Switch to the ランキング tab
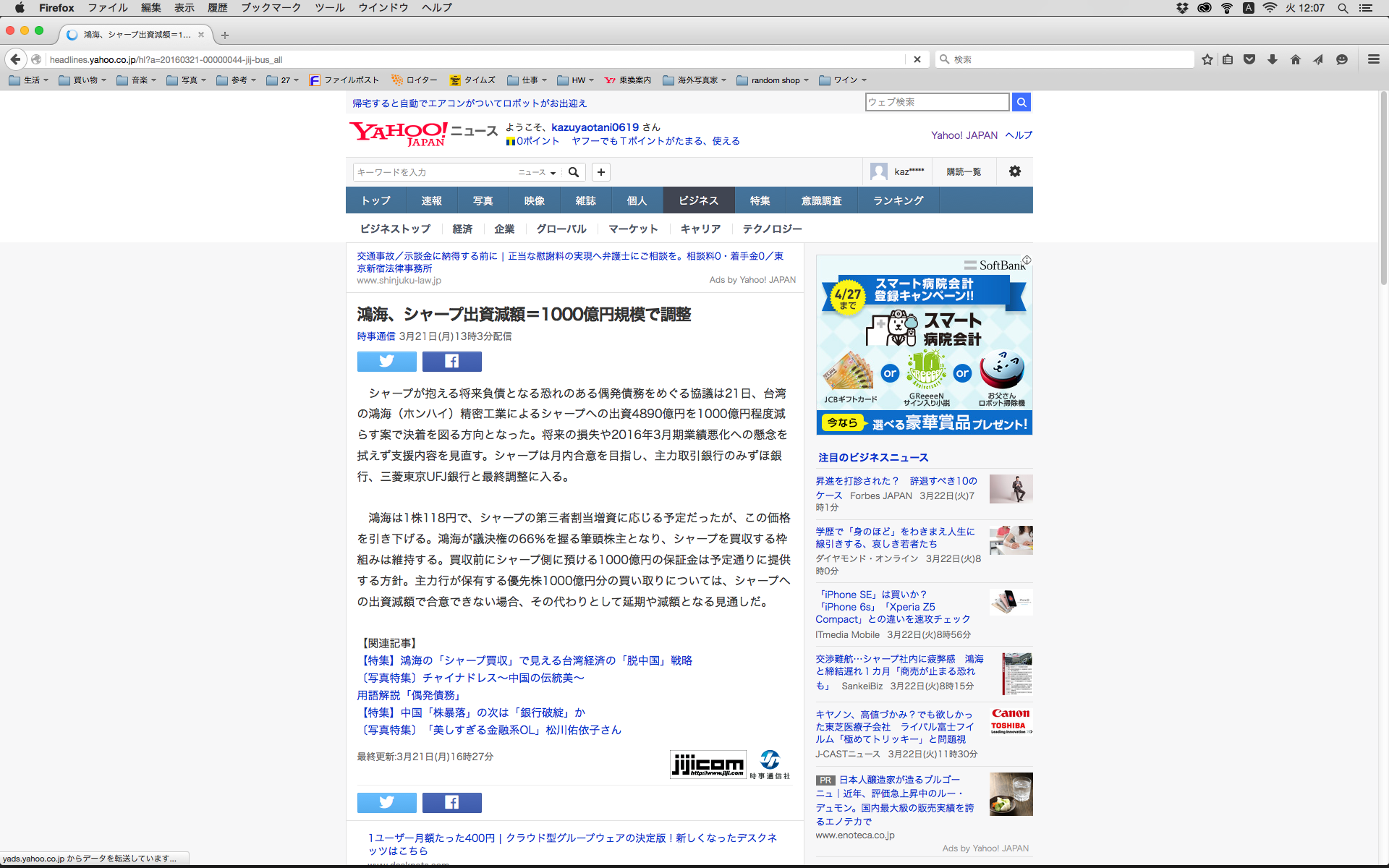The width and height of the screenshot is (1389, 868). [x=898, y=200]
